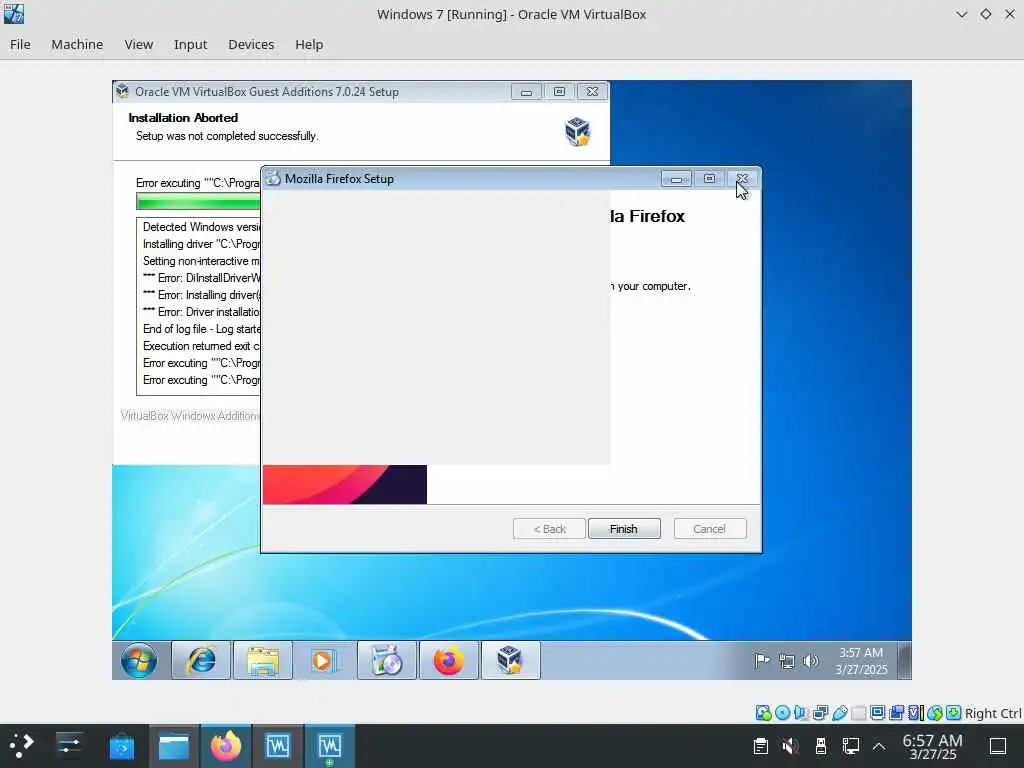Image resolution: width=1024 pixels, height=768 pixels.
Task: Click the network icon in guest tray
Action: click(x=786, y=661)
